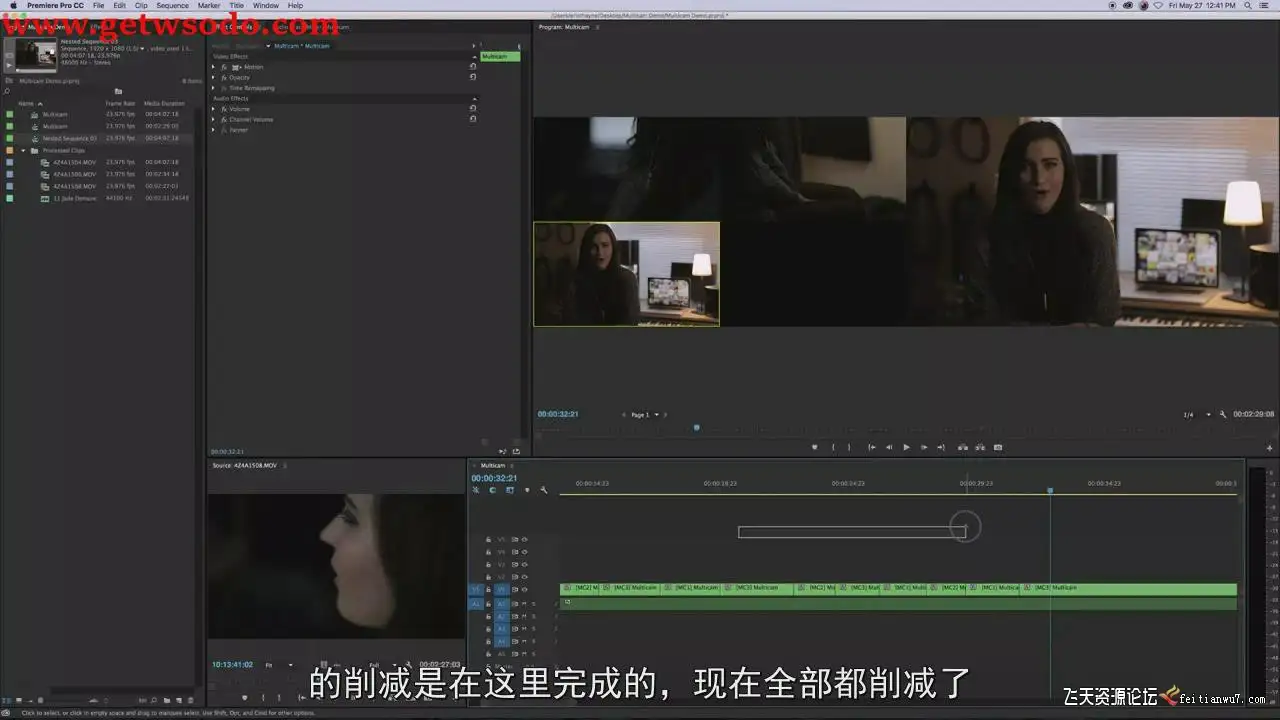Image resolution: width=1280 pixels, height=720 pixels.
Task: Click Export Frame camera icon
Action: [998, 447]
